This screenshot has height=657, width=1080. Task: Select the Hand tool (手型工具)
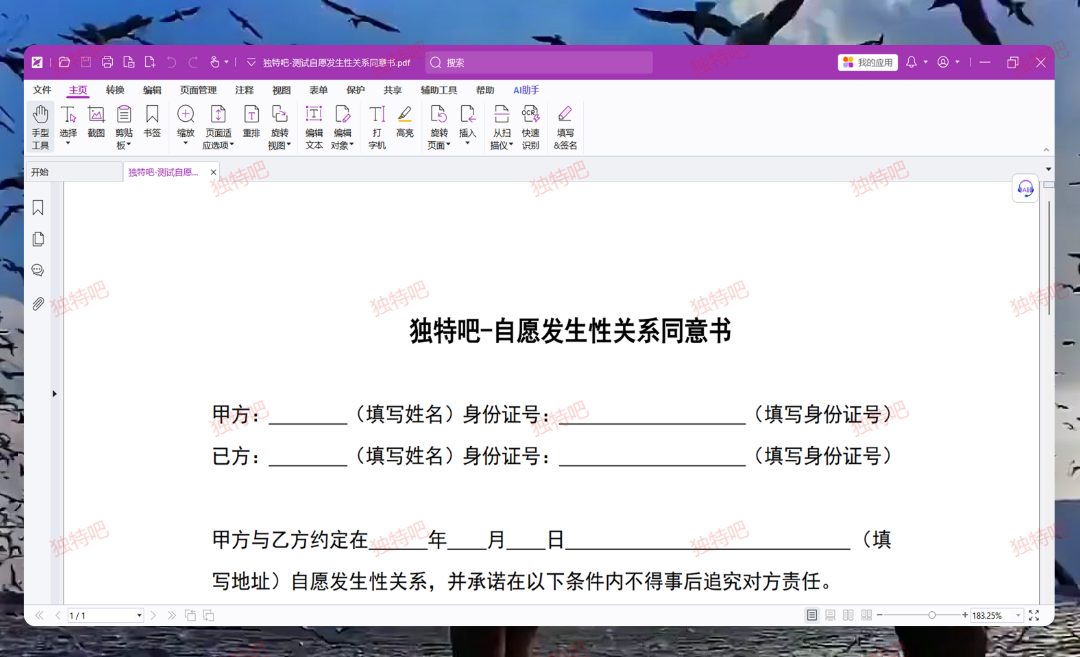(40, 127)
